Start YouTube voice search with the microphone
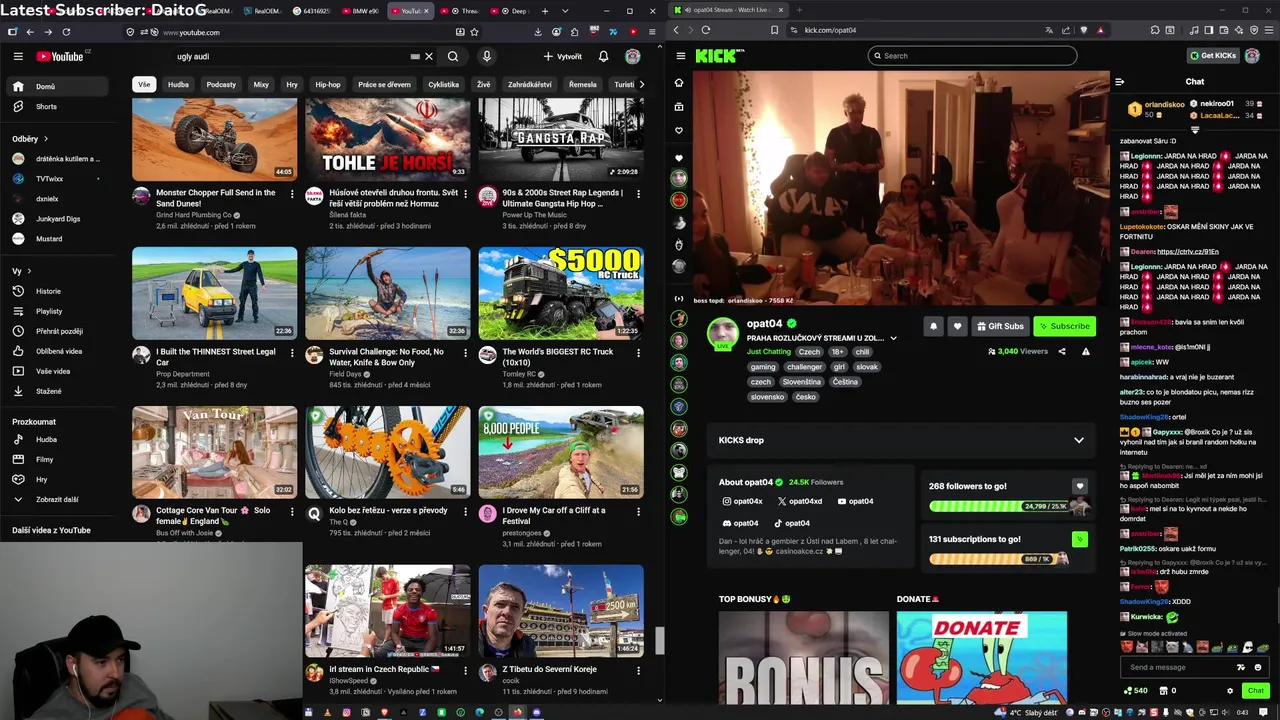 (487, 57)
